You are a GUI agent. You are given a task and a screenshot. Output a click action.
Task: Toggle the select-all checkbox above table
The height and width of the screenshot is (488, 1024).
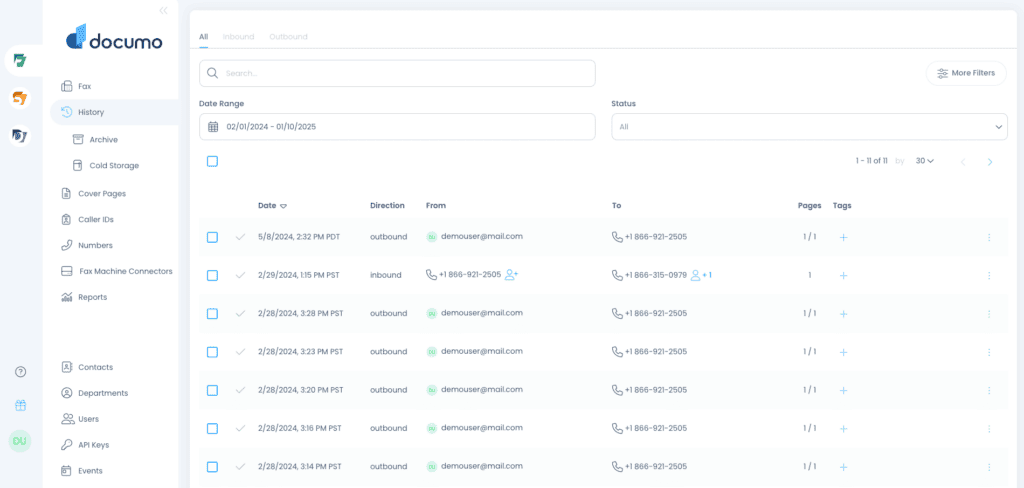[212, 161]
